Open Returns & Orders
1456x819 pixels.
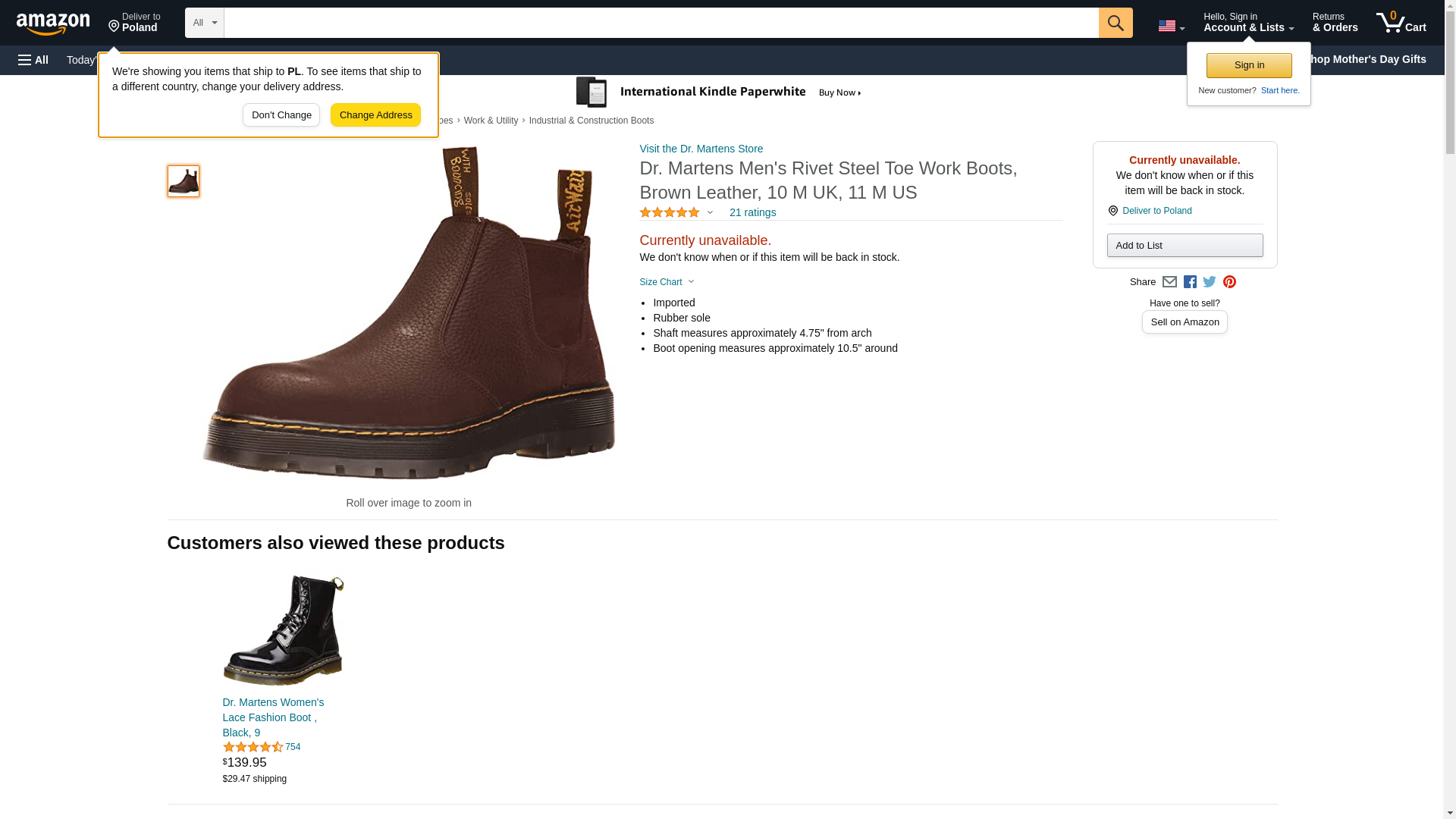coord(1335,23)
